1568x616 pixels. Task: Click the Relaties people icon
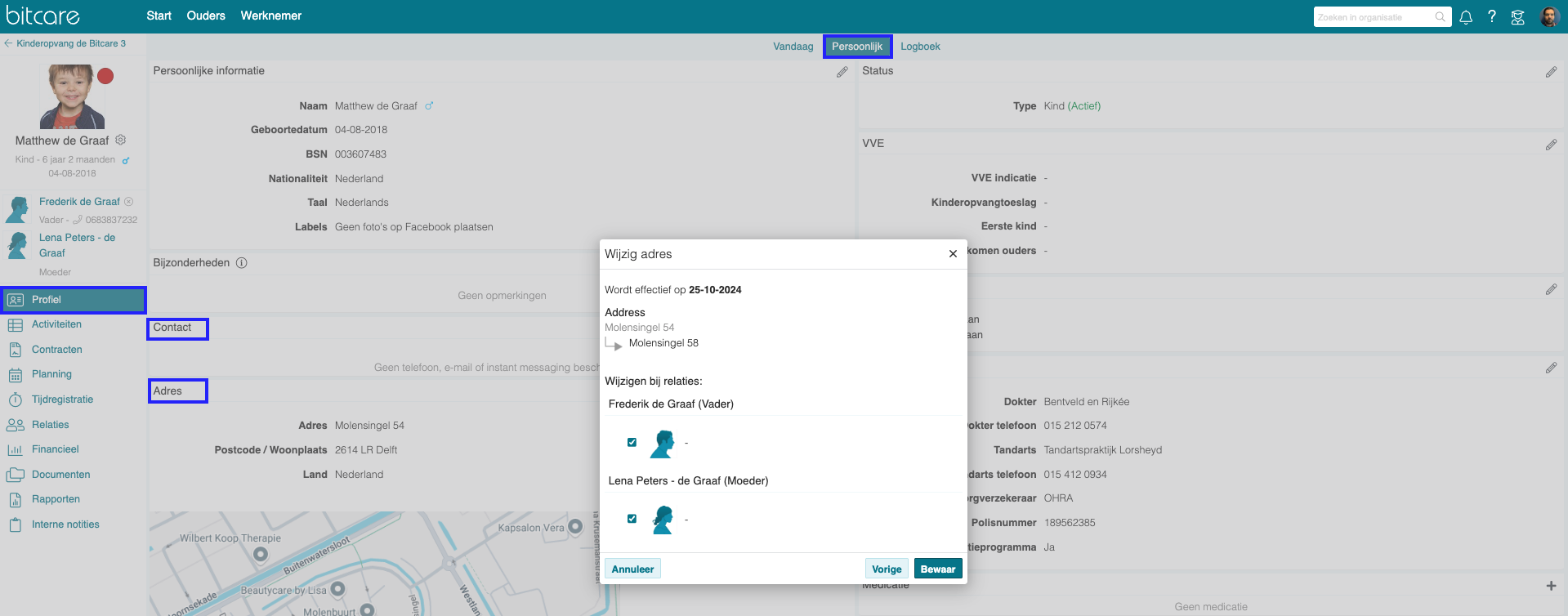click(x=15, y=425)
